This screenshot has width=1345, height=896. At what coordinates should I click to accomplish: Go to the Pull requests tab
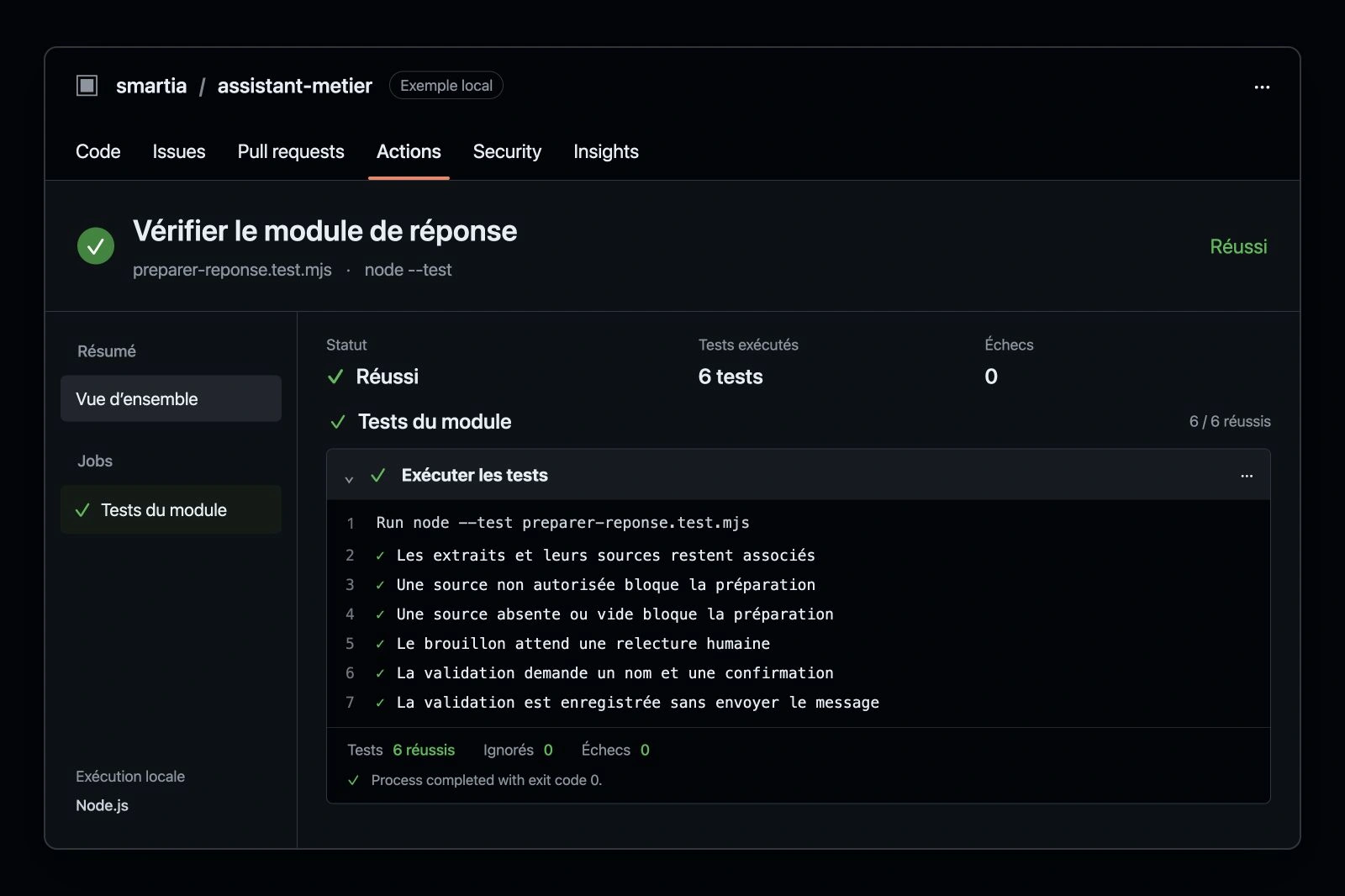pyautogui.click(x=291, y=152)
